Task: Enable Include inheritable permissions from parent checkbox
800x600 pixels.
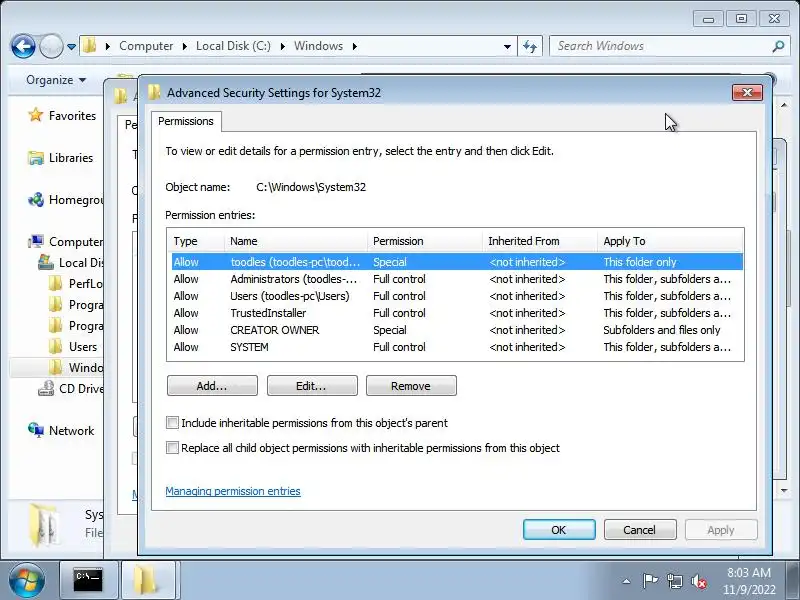Action: 172,422
